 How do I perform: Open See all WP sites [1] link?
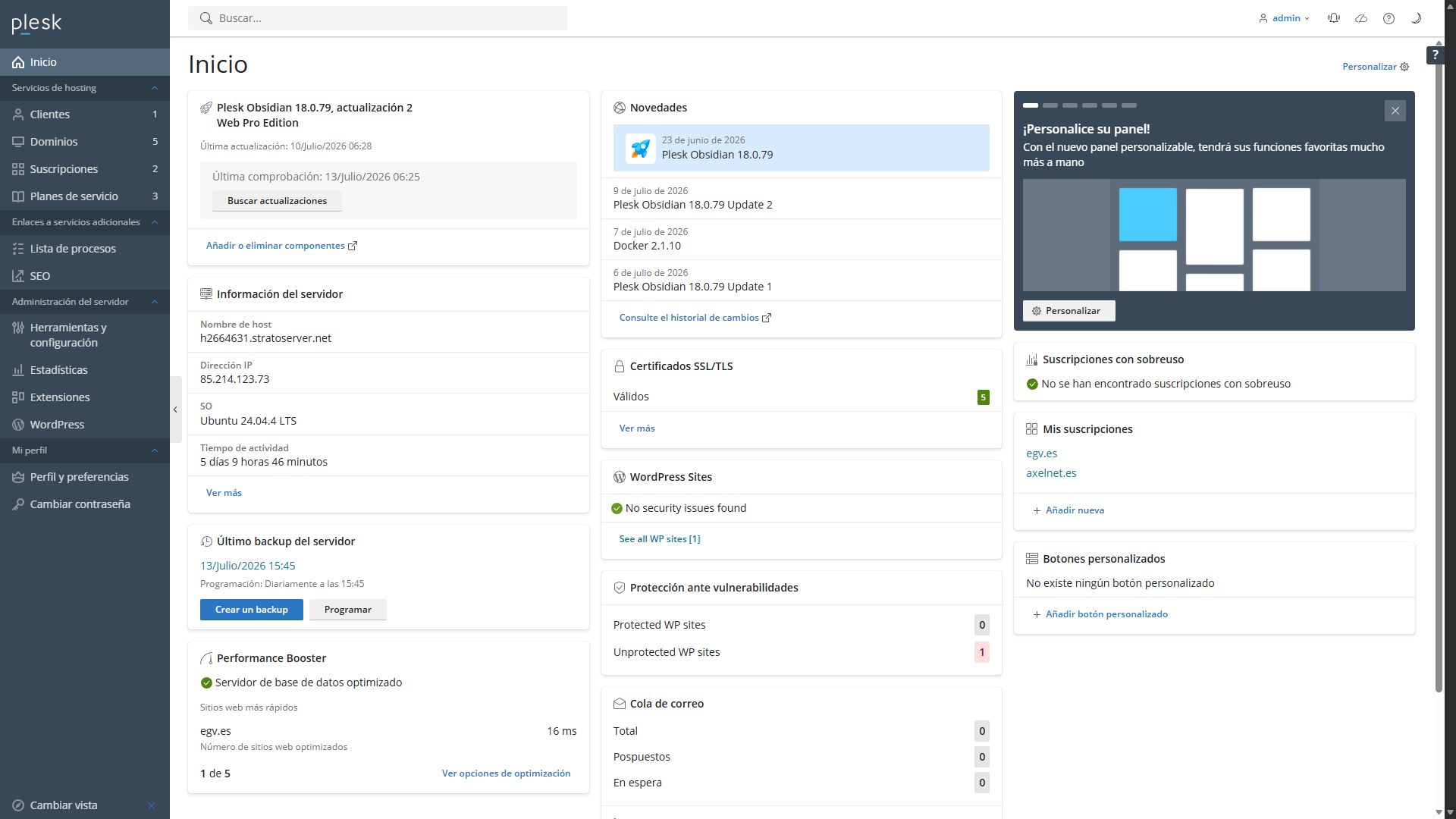660,539
